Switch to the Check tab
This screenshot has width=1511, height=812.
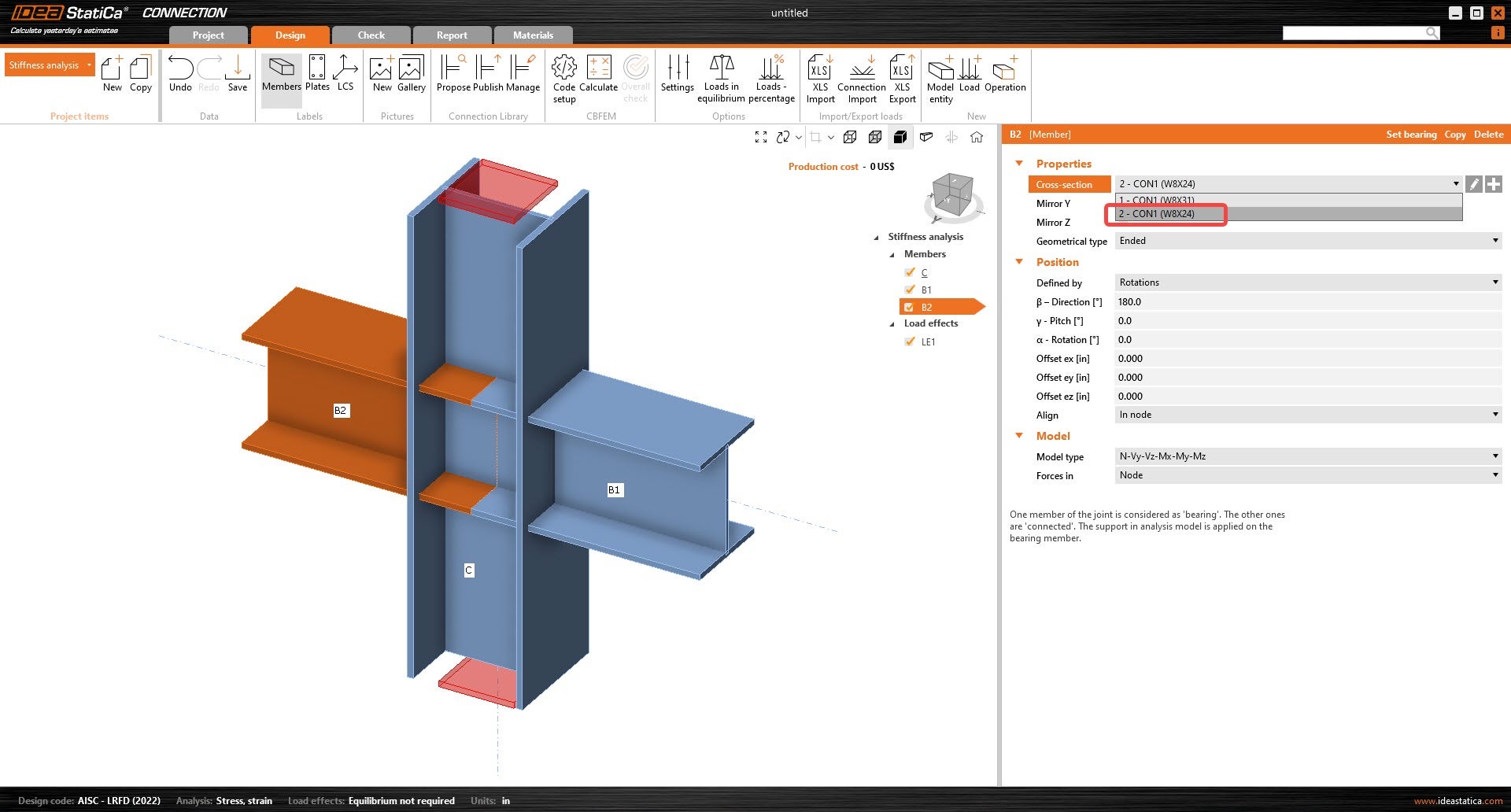tap(371, 35)
